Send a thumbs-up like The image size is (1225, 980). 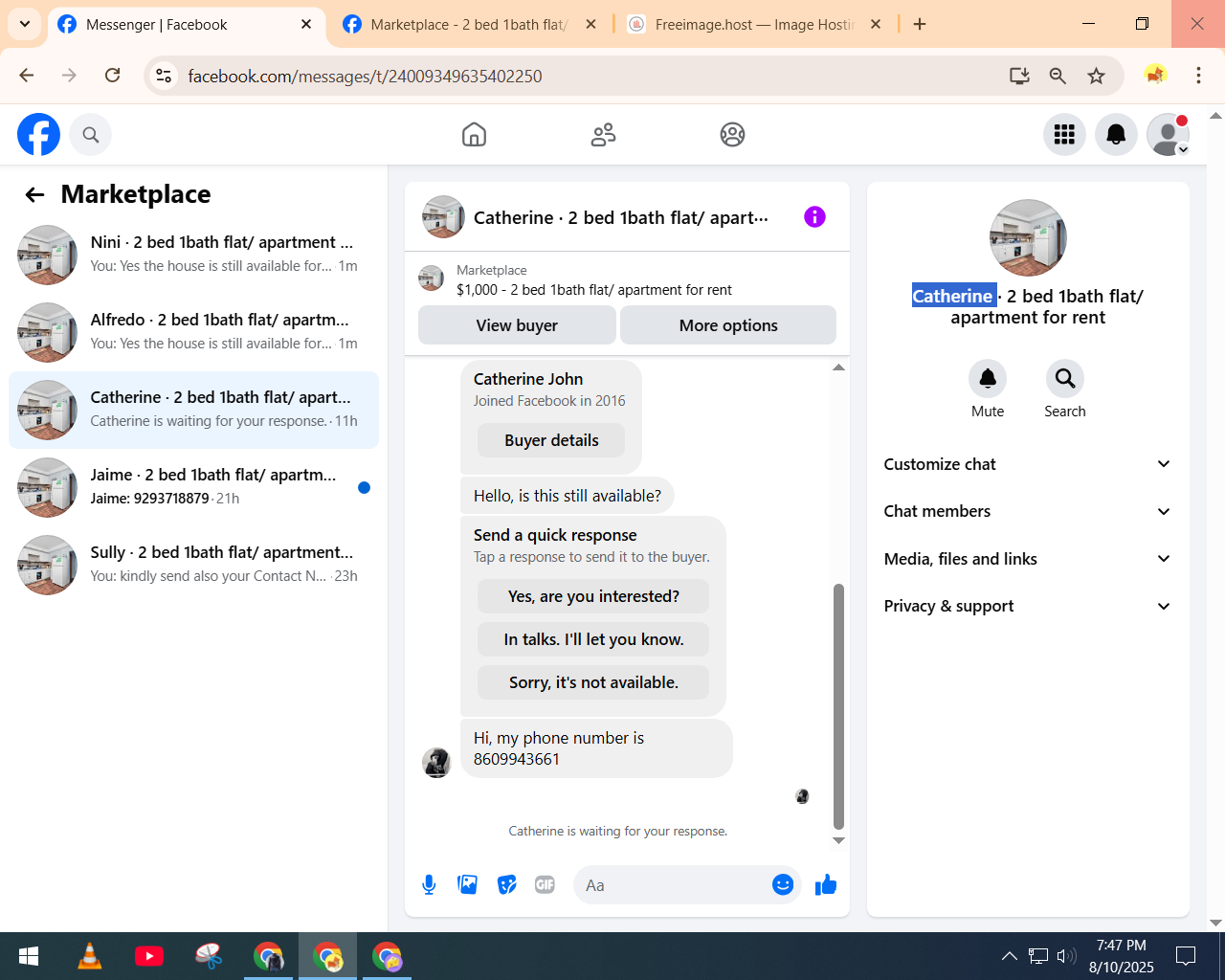[x=825, y=885]
